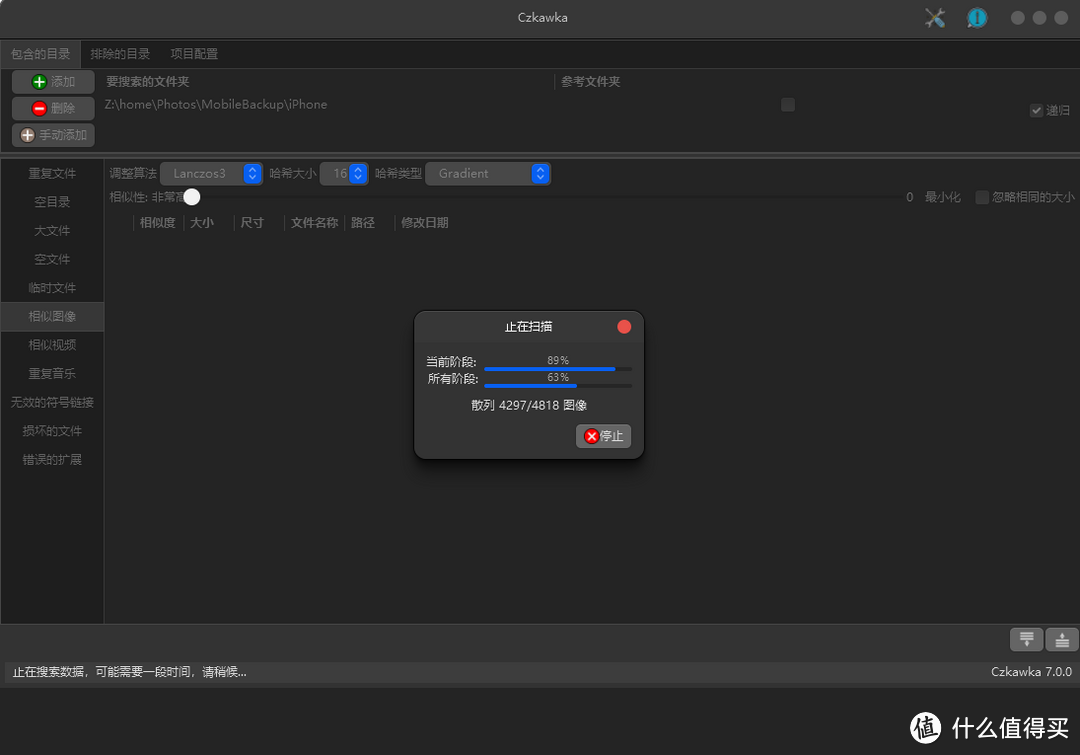
Task: Check the reference folder checkbox for iPhone path
Action: 788,105
